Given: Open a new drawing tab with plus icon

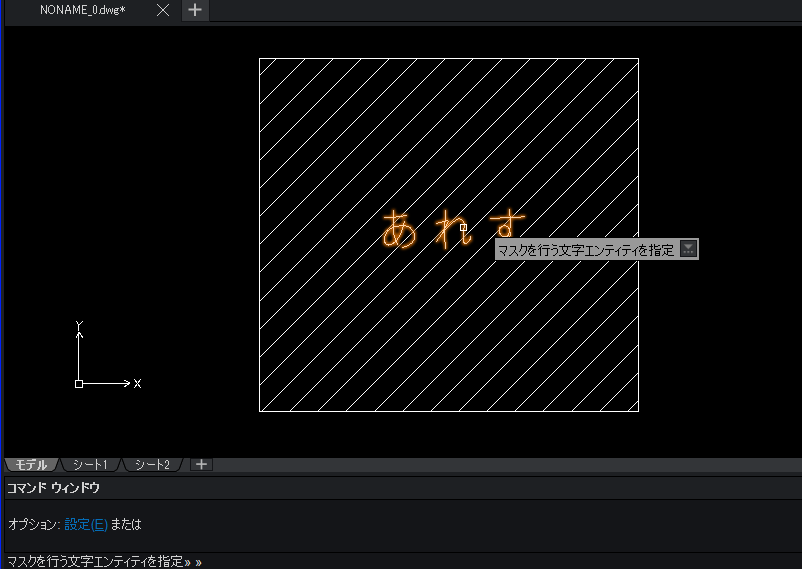Looking at the screenshot, I should (x=195, y=10).
